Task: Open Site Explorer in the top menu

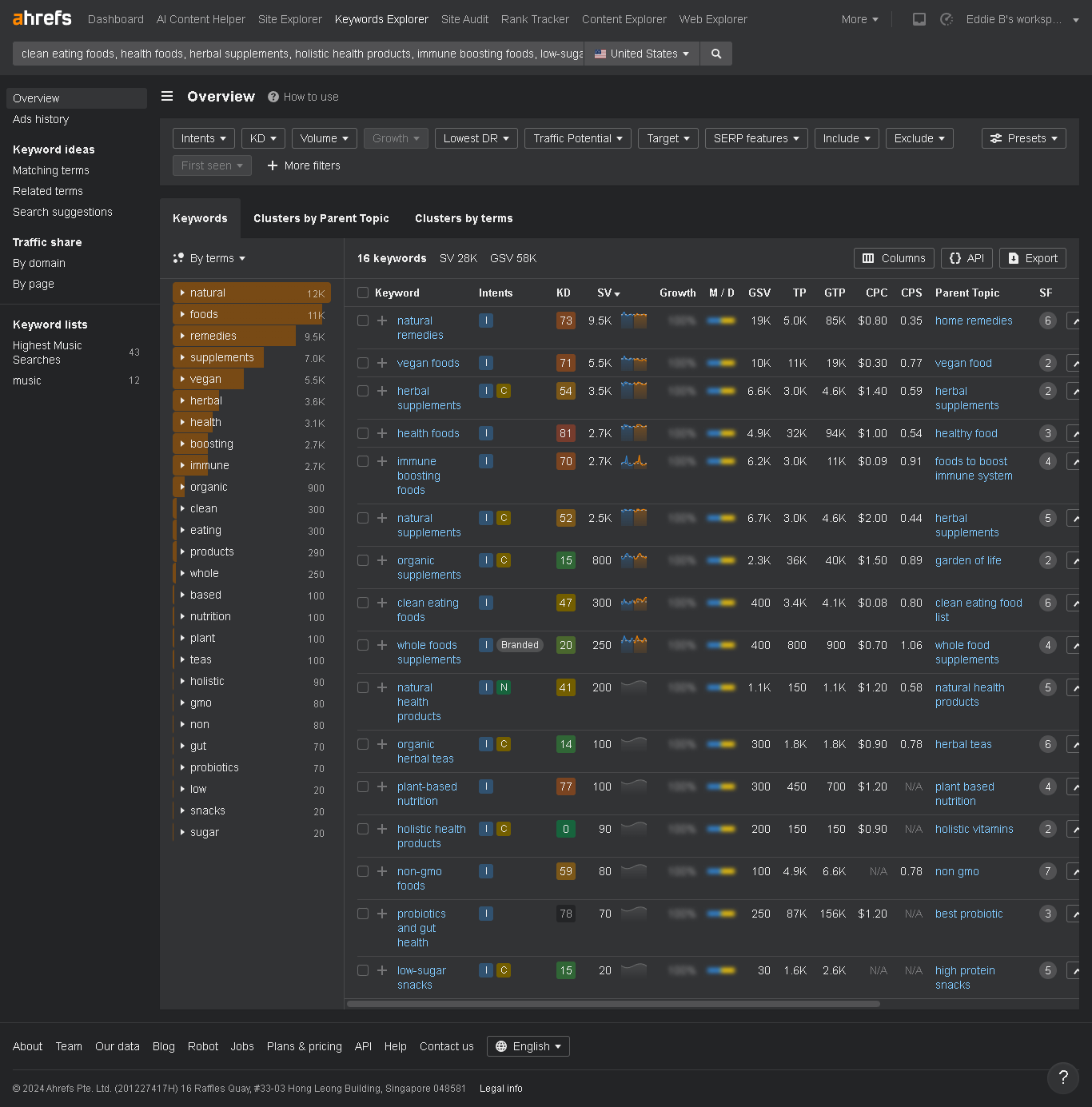Action: pos(290,19)
